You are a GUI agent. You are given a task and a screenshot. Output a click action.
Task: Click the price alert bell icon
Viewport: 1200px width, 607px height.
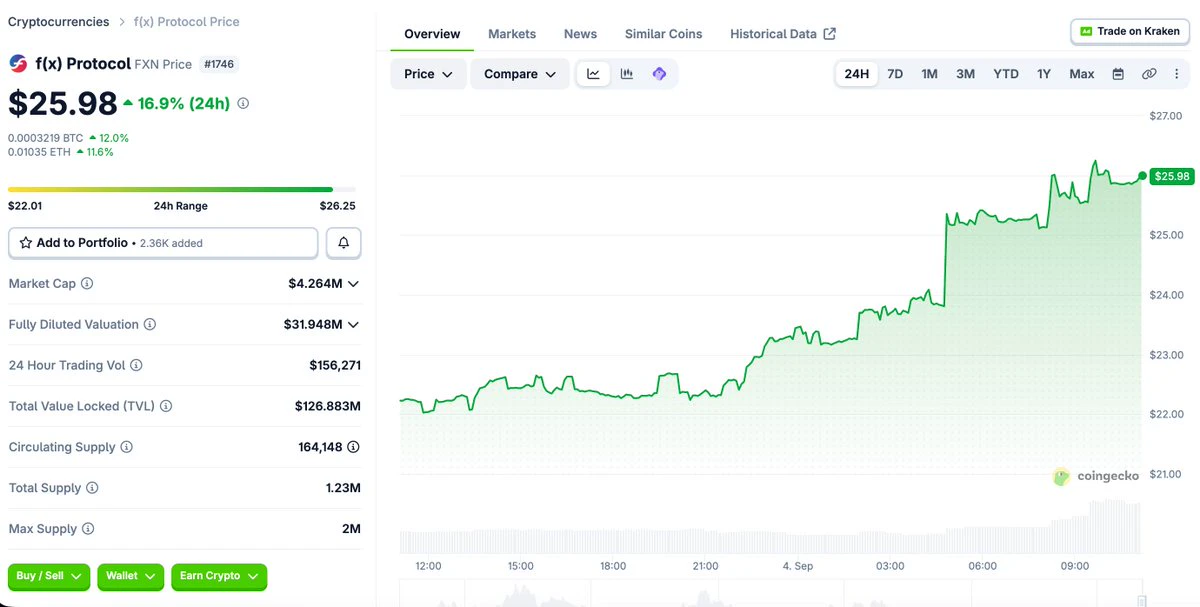click(x=343, y=243)
